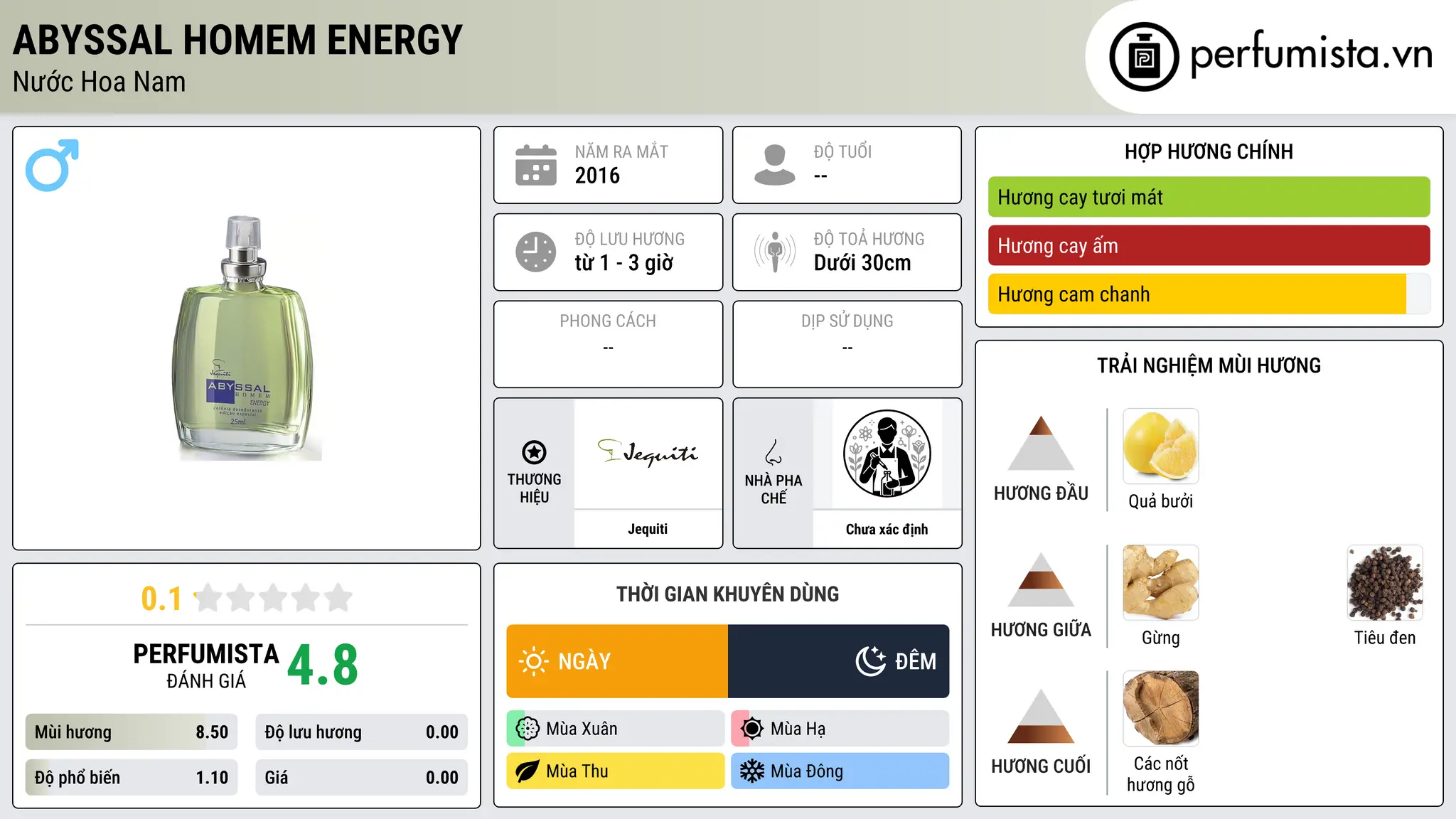The image size is (1456, 819).
Task: Click the sun icon in the Ngày bar
Action: 533,661
